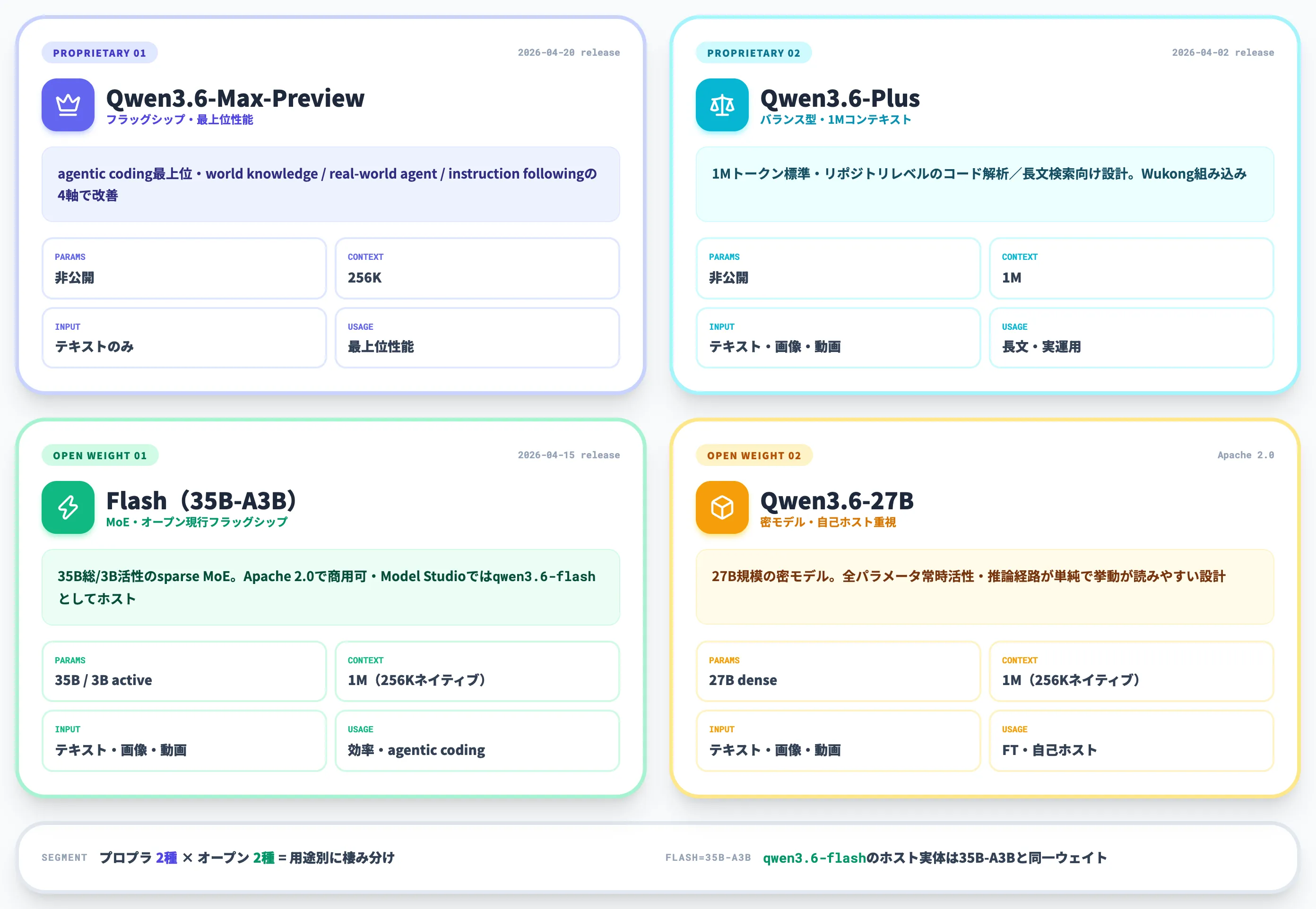
Task: Click the PARAMS 非公開 cell in Qwen3.6-Plus card
Action: pyautogui.click(x=838, y=268)
